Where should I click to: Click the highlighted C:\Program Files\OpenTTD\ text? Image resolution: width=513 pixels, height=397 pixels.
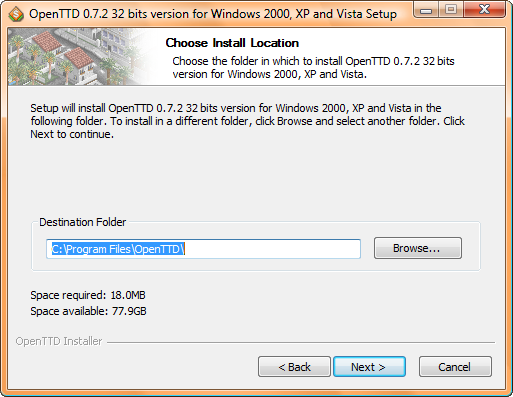tap(118, 249)
